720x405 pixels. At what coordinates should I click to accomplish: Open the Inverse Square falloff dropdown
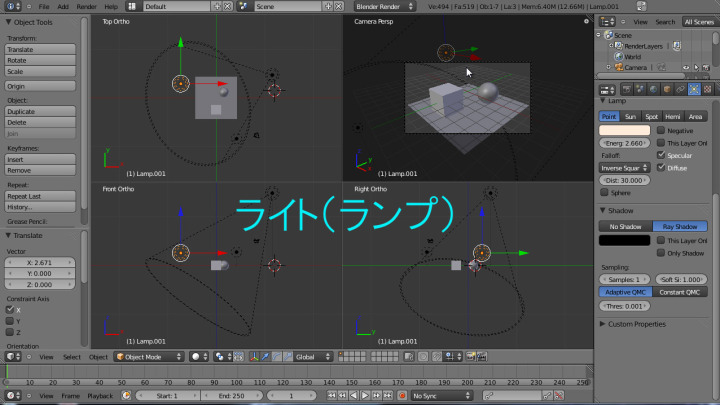624,167
